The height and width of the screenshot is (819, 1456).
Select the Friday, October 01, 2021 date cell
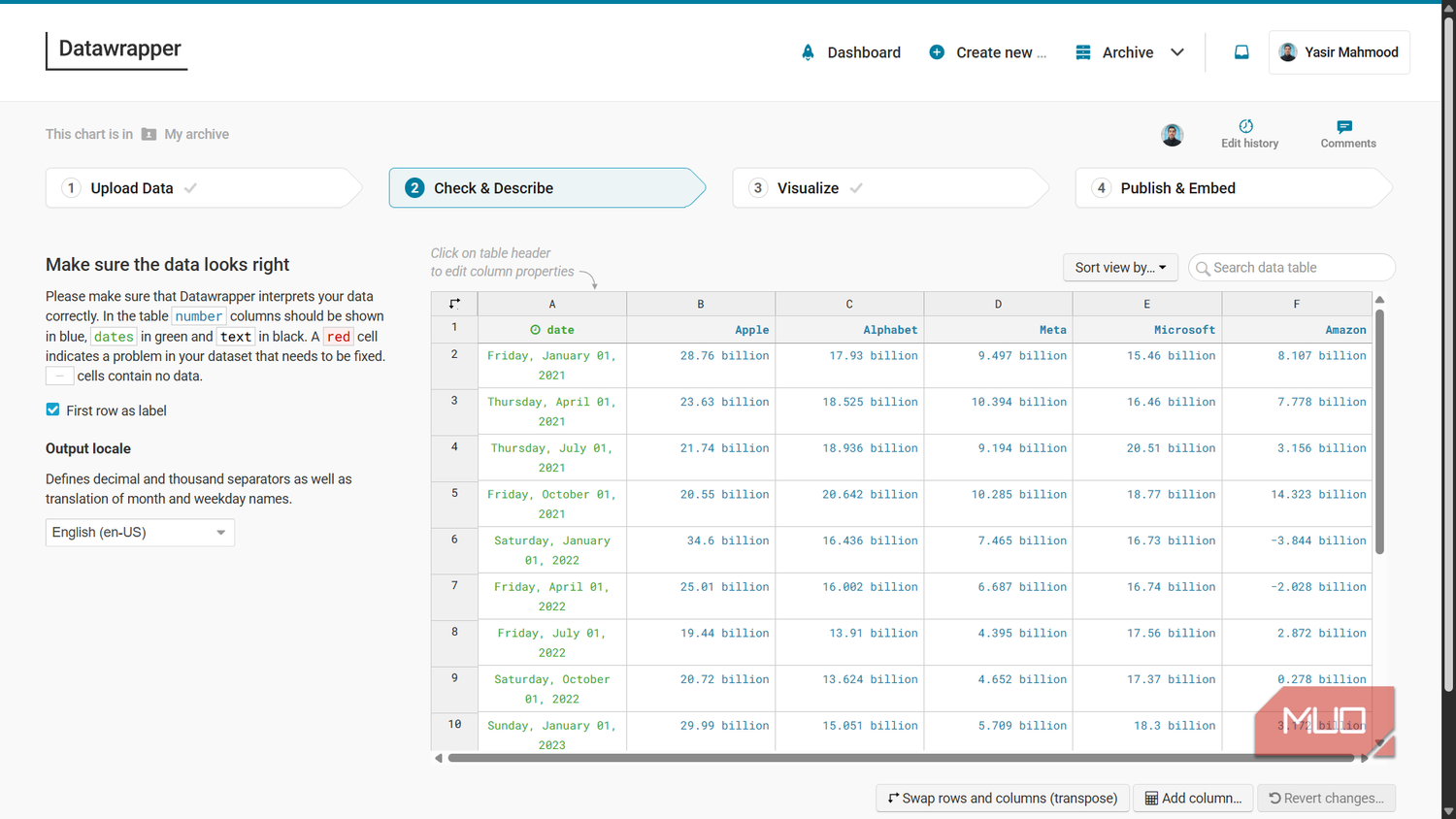click(552, 505)
